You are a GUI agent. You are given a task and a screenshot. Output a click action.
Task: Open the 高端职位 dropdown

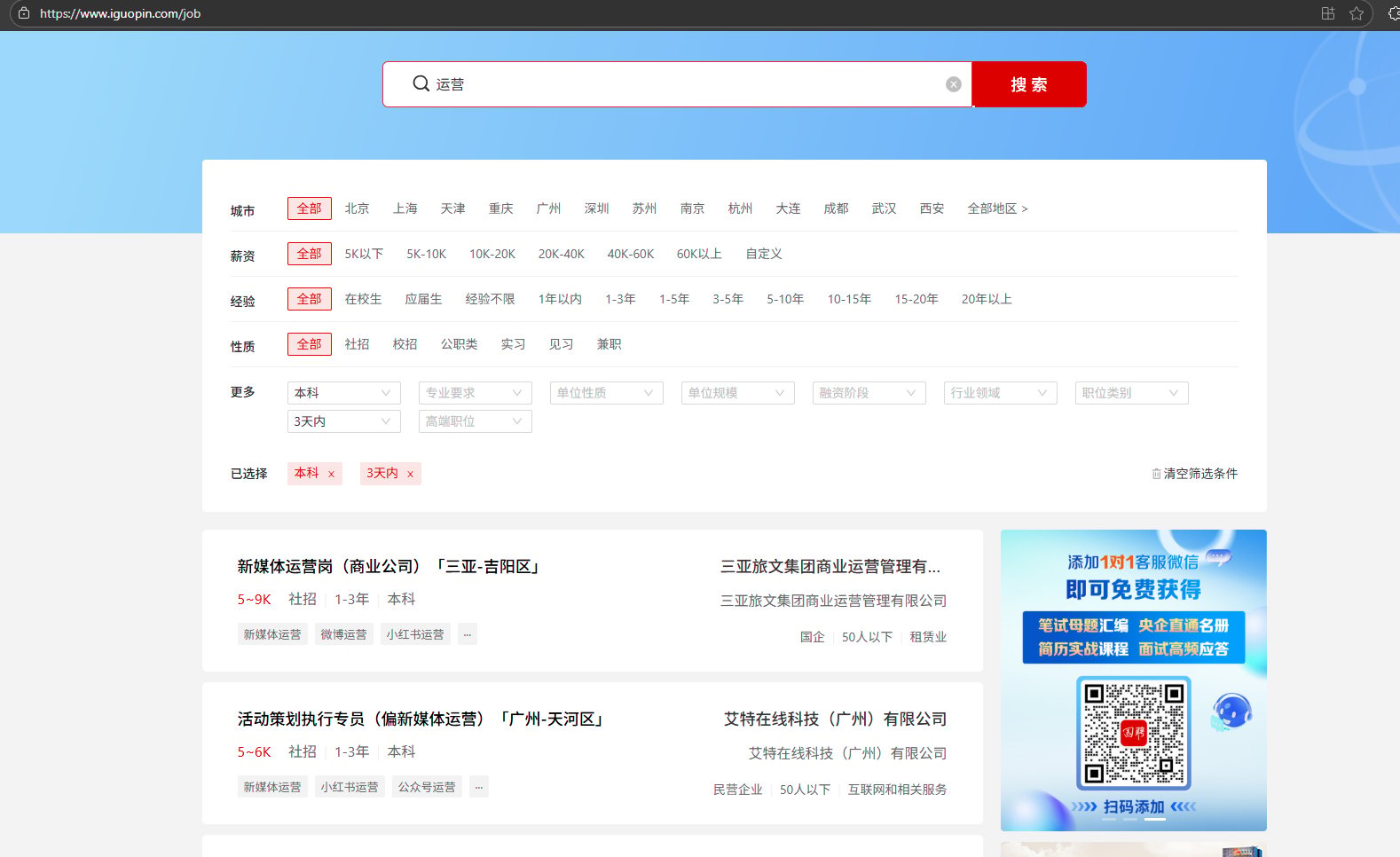point(476,421)
